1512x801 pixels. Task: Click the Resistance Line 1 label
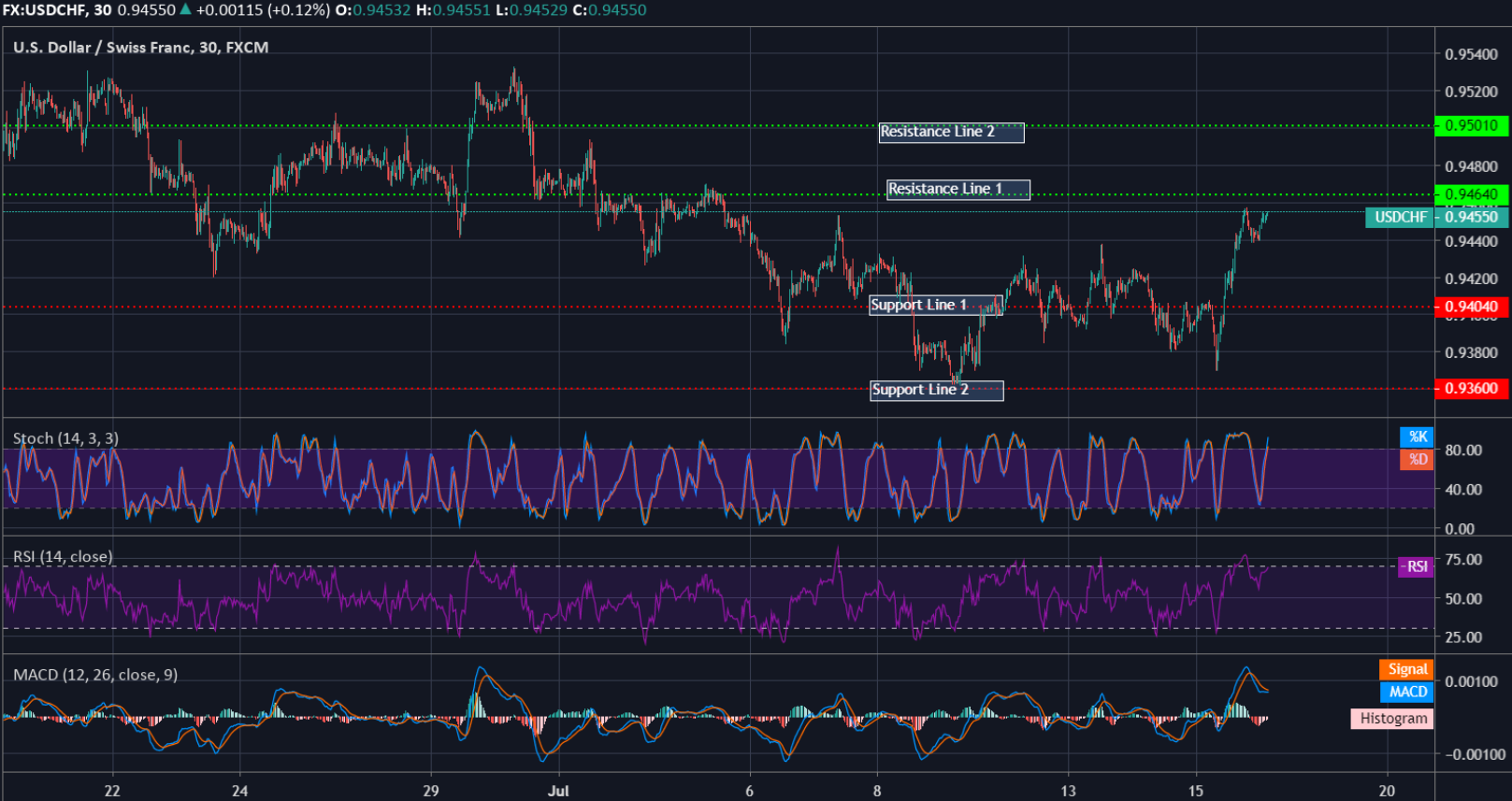pyautogui.click(x=958, y=190)
